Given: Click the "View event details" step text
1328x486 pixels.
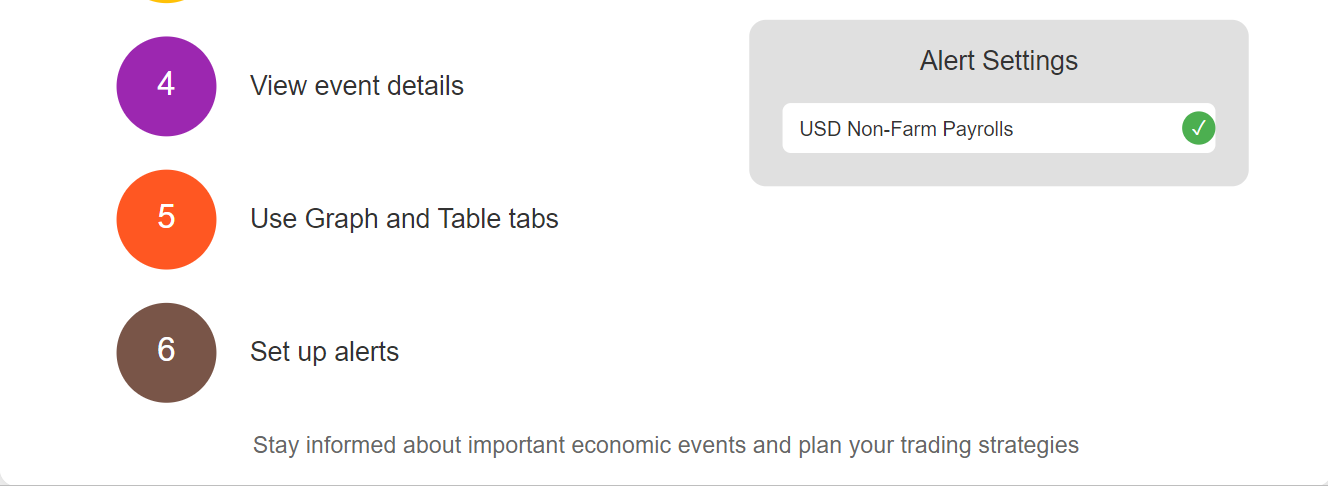Looking at the screenshot, I should (357, 86).
